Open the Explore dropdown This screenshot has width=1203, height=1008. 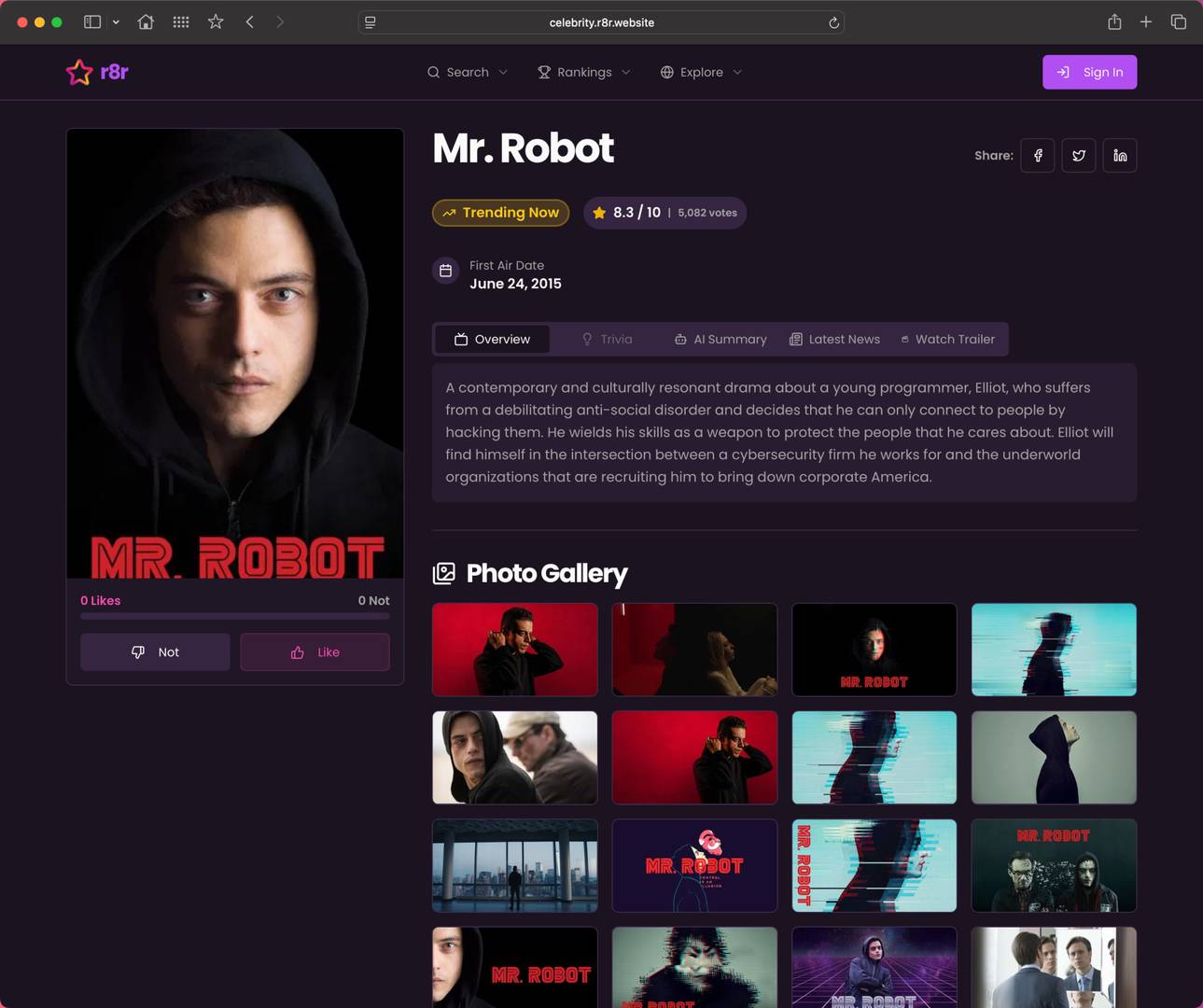point(700,72)
